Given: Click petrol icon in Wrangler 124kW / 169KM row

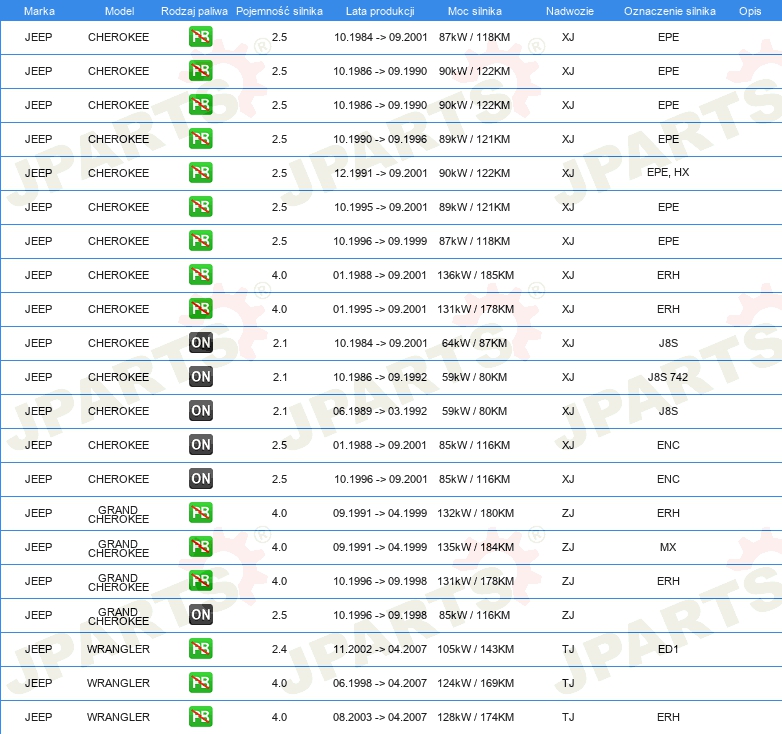Looking at the screenshot, I should (200, 682).
